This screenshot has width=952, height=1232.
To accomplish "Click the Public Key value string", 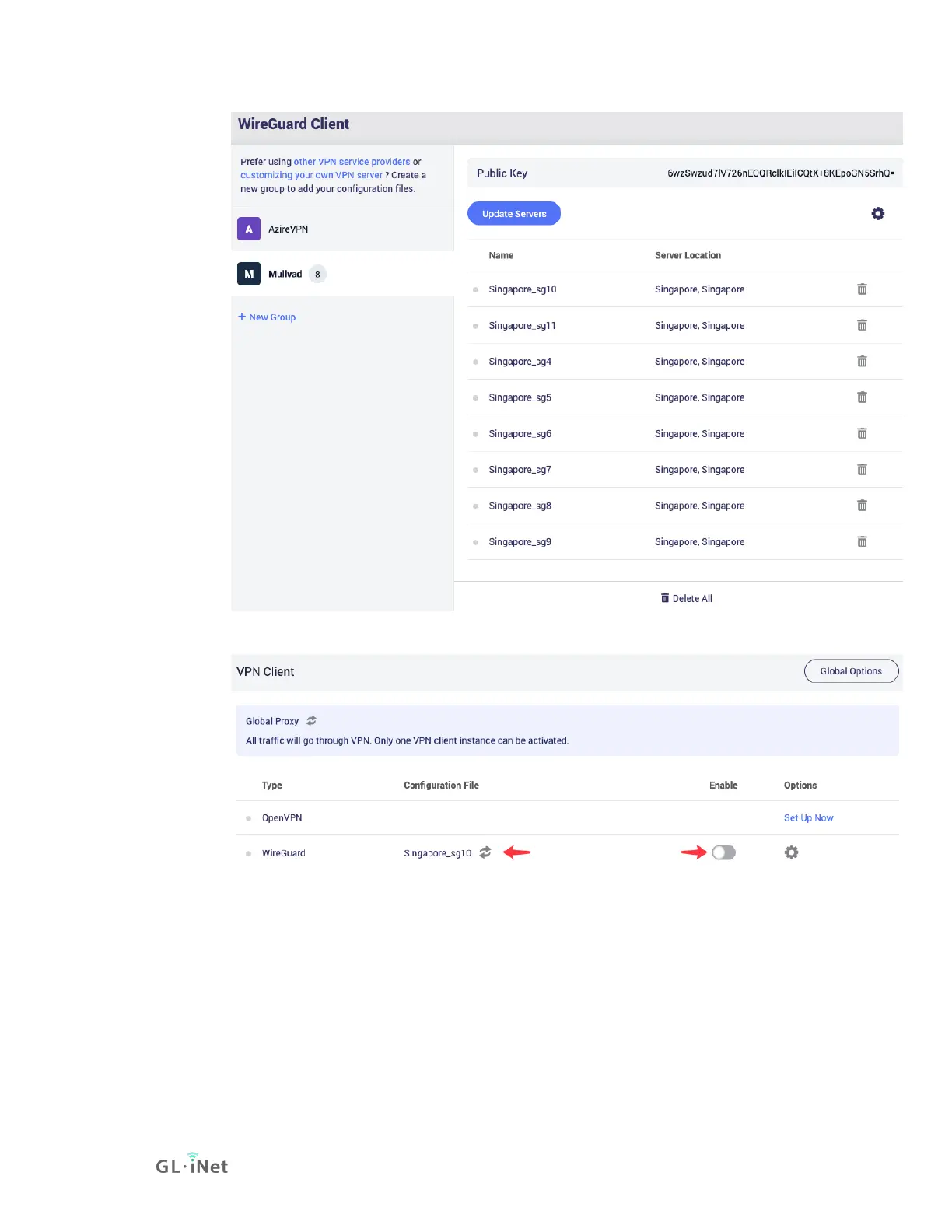I will 781,173.
